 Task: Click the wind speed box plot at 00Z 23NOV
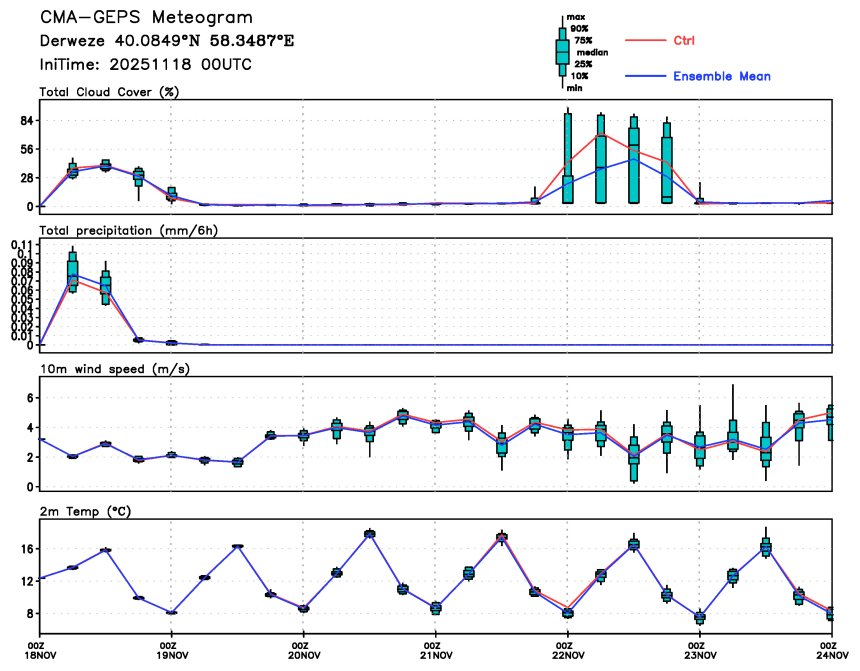[x=700, y=437]
